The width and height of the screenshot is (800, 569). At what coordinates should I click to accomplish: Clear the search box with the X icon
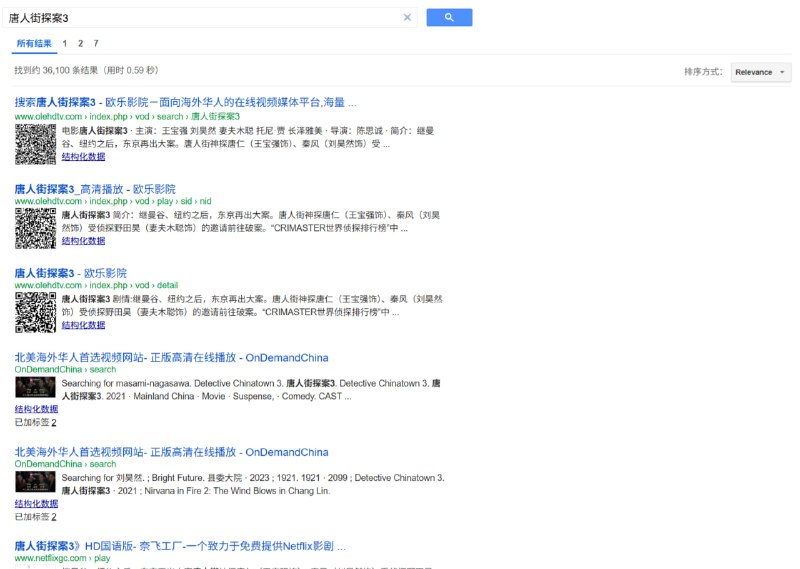click(407, 17)
